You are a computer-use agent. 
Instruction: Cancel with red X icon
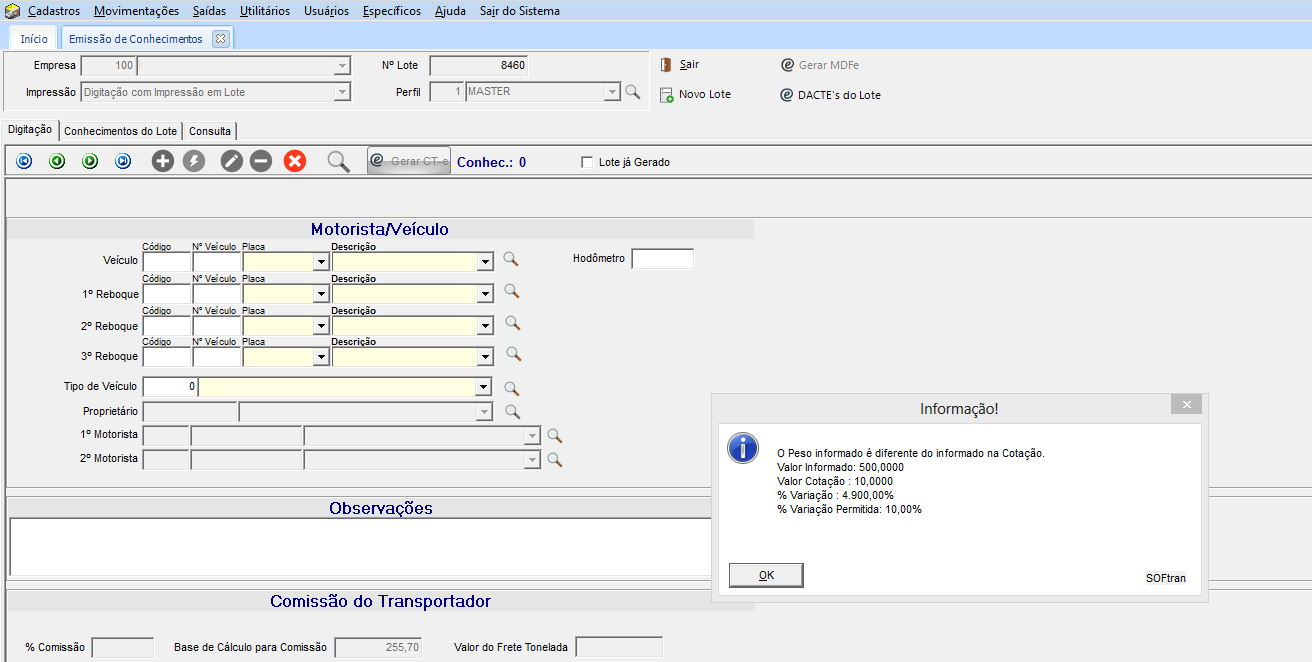295,161
